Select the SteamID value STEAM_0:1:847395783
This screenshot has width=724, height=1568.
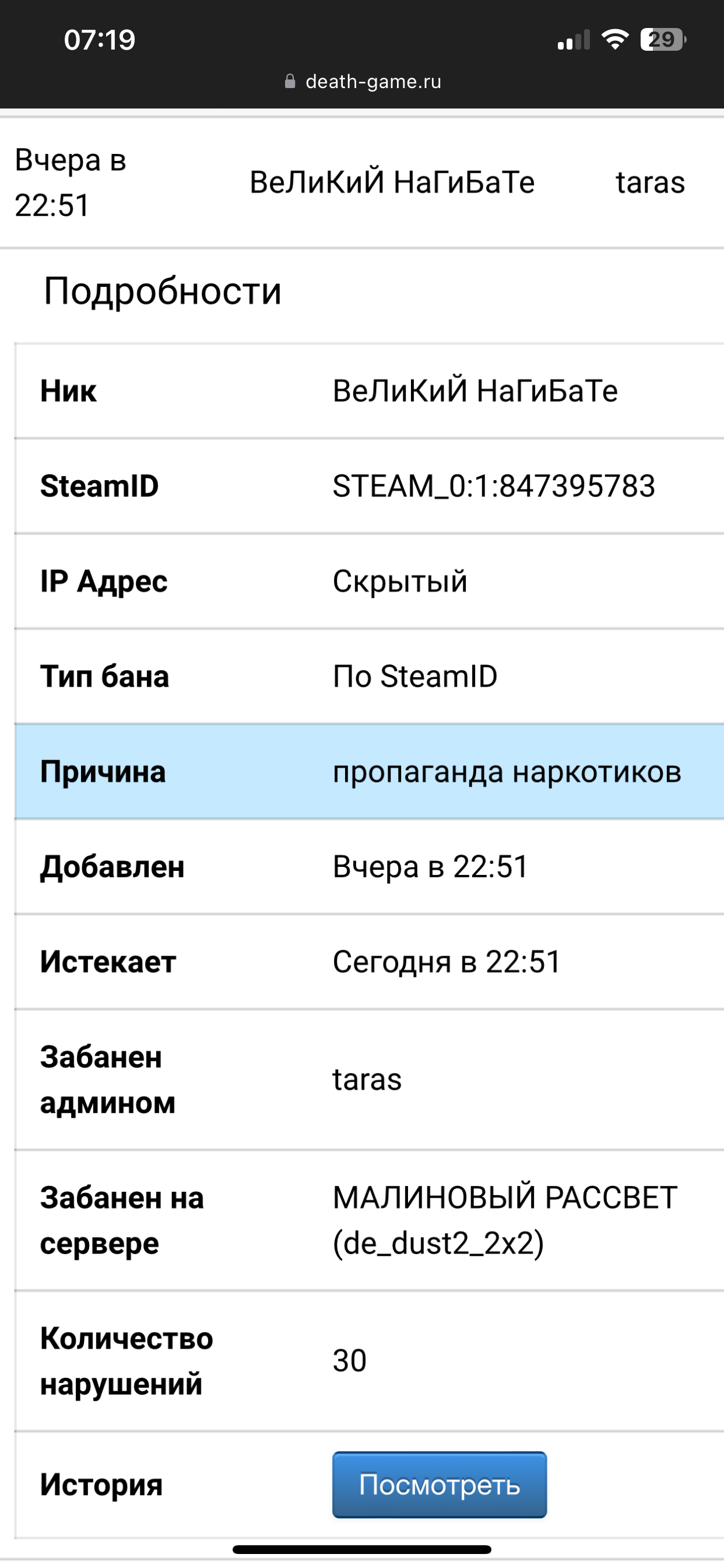[493, 486]
